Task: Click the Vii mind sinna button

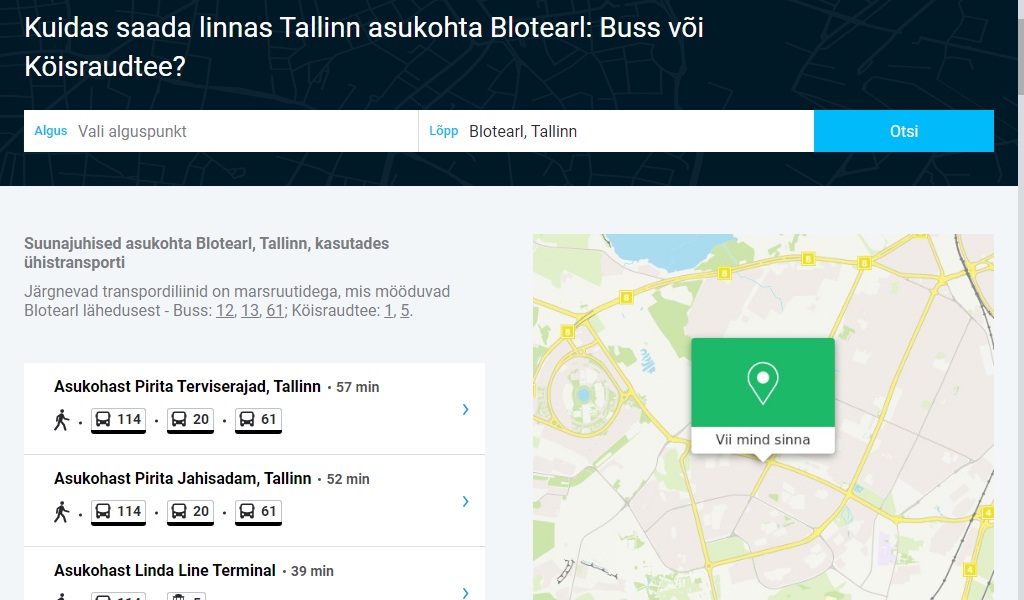Action: (x=762, y=440)
